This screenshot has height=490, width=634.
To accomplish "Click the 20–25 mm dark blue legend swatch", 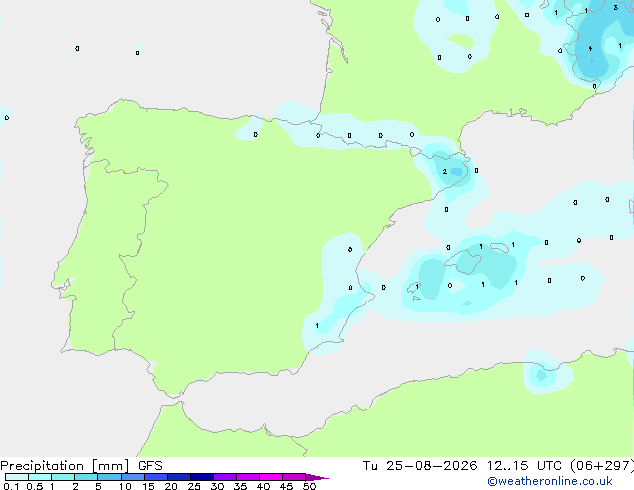I will click(179, 477).
